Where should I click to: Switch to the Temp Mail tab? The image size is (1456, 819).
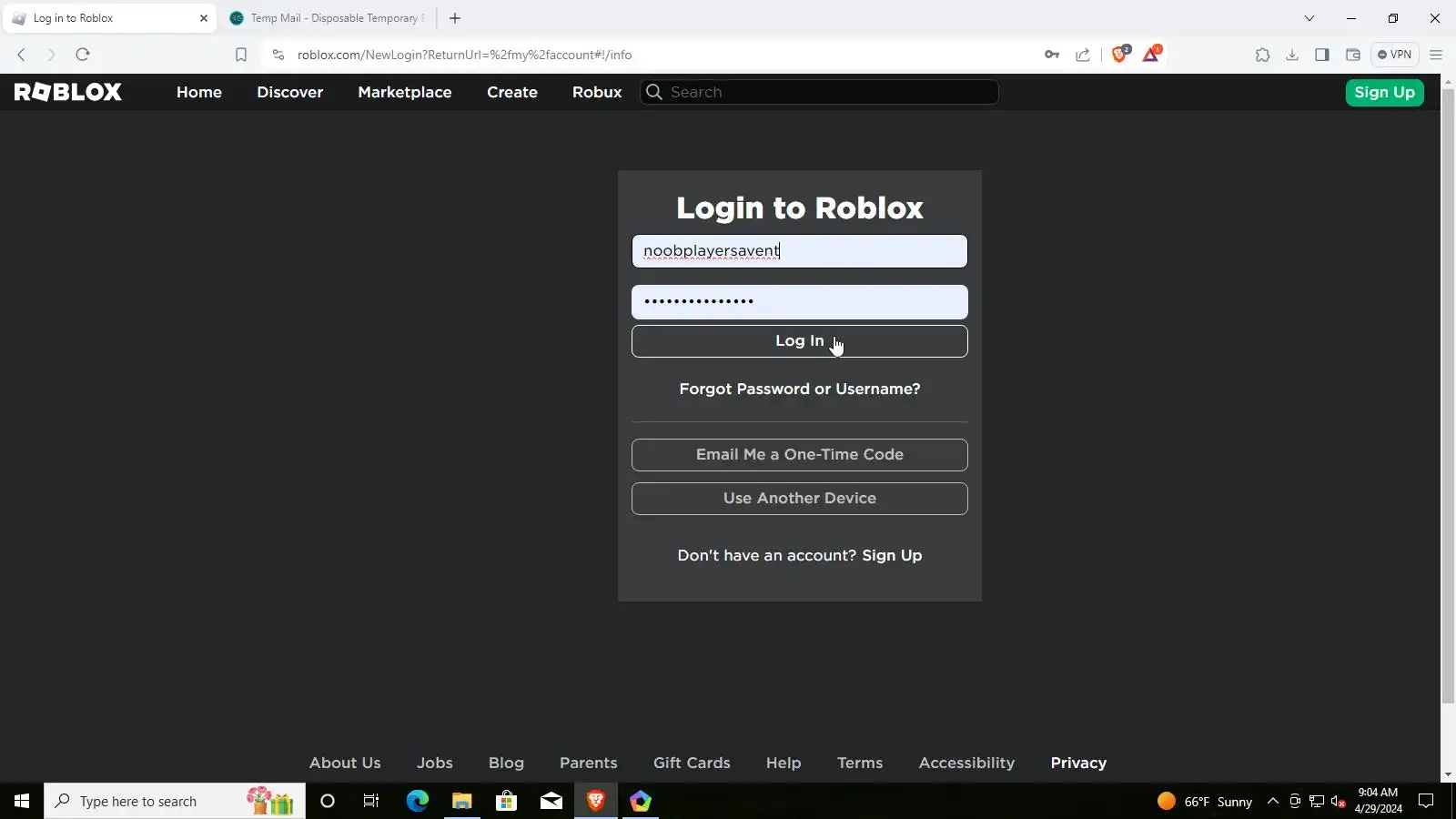point(328,18)
